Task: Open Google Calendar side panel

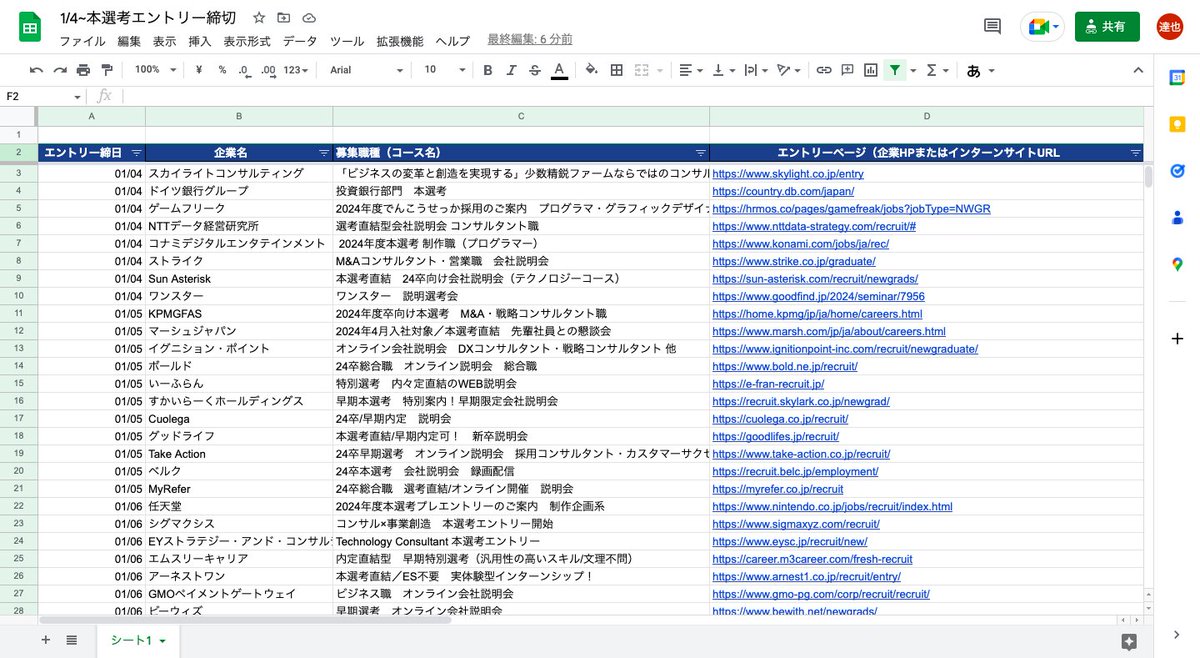Action: (1177, 78)
